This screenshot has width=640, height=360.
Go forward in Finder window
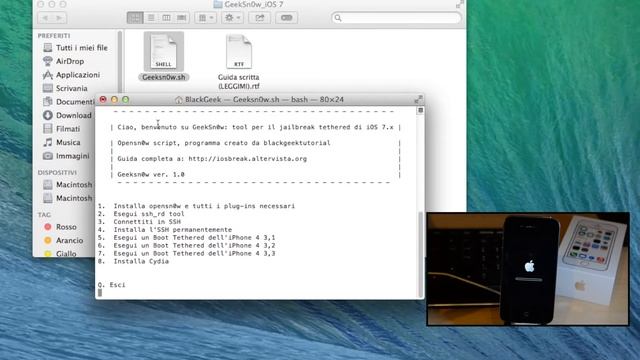pos(60,18)
